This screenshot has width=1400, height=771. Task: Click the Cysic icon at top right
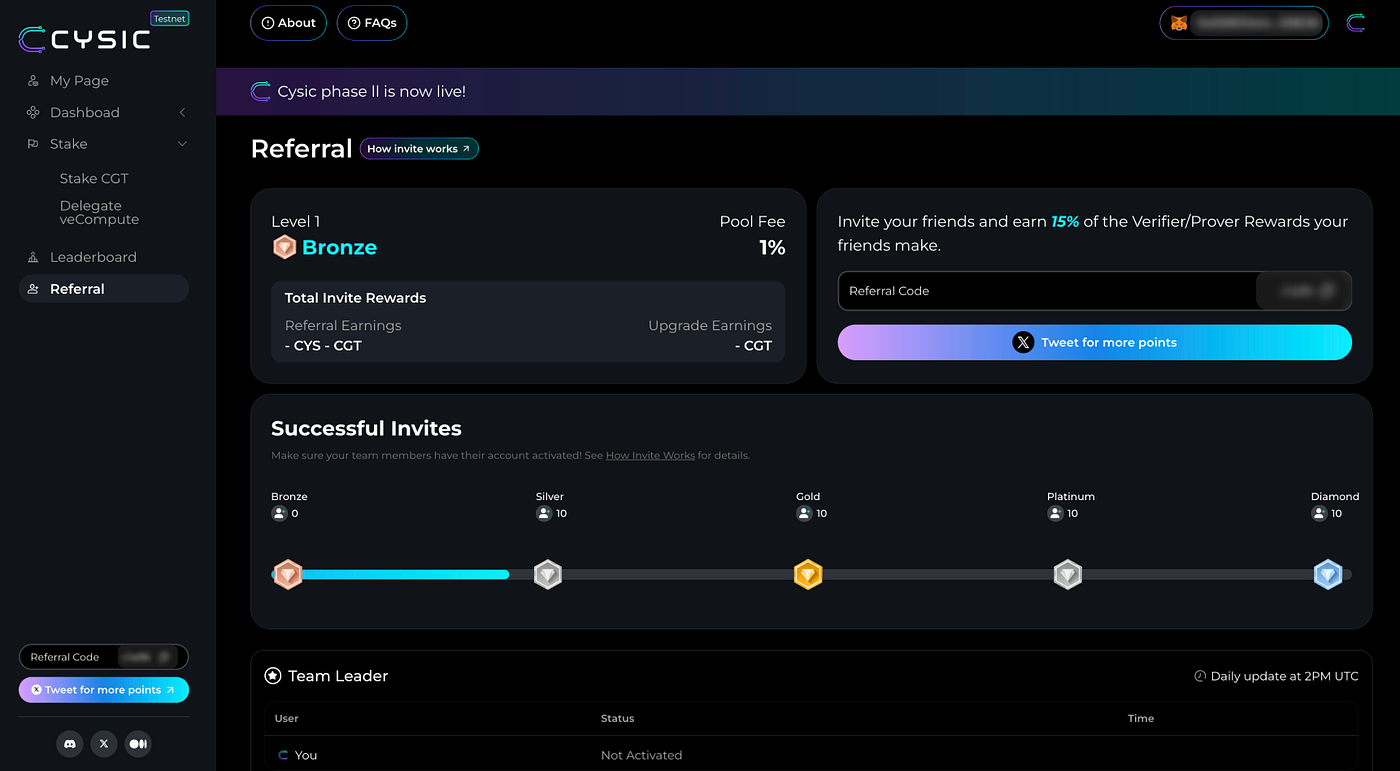click(x=1356, y=22)
